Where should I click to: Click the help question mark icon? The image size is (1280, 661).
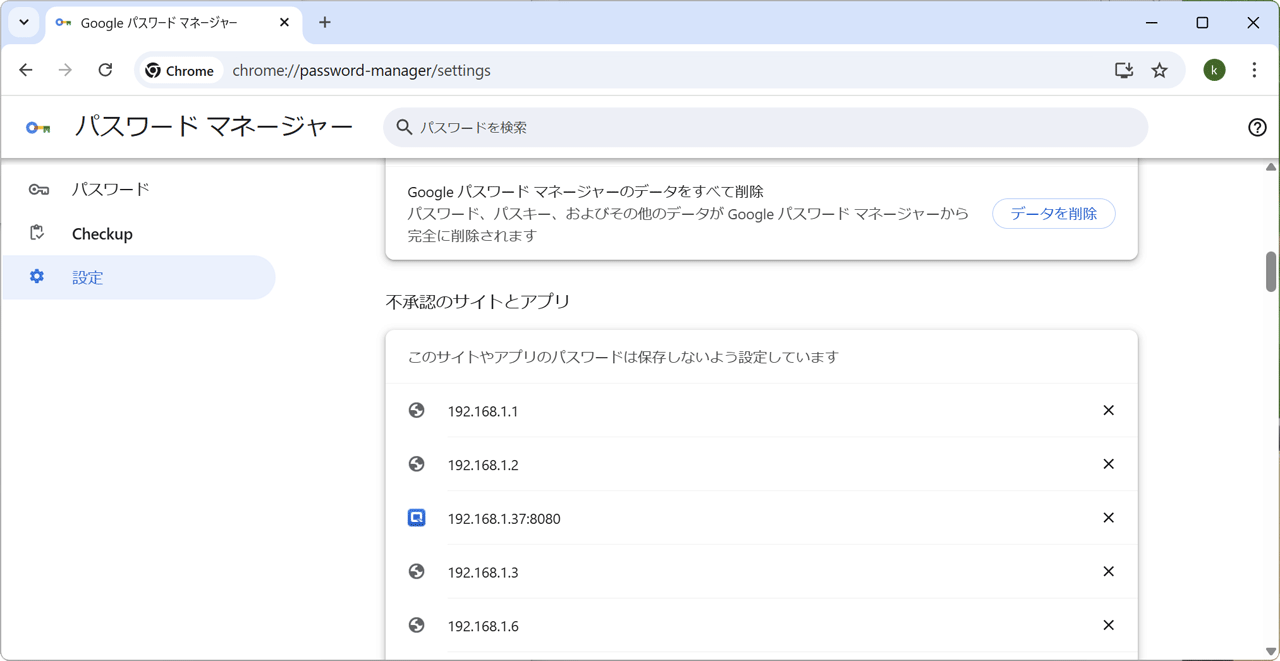(x=1257, y=127)
